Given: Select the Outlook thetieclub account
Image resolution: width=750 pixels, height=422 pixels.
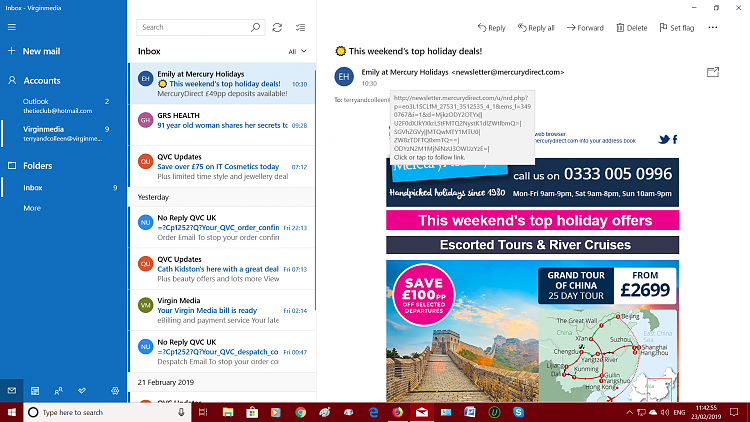Looking at the screenshot, I should [63, 106].
